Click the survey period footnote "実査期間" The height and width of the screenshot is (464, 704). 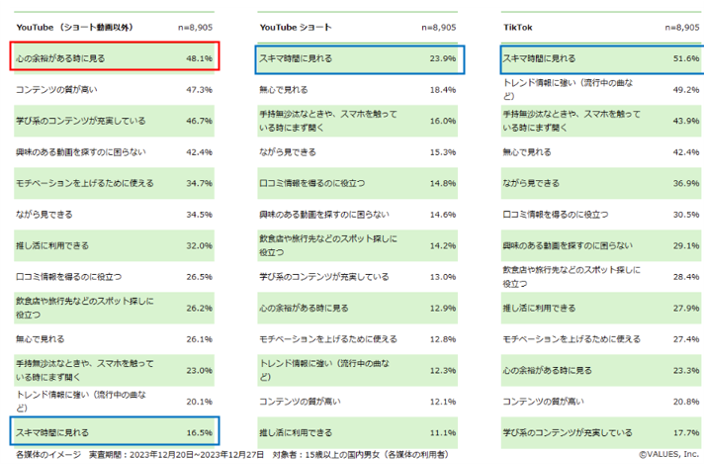pyautogui.click(x=176, y=455)
